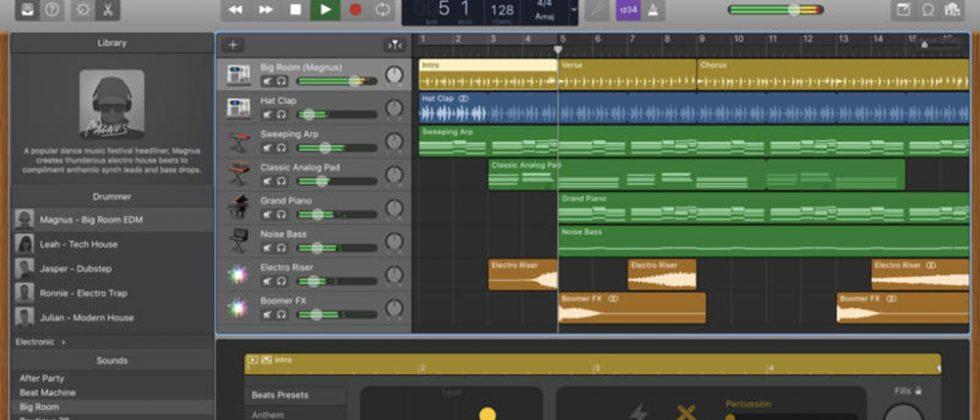Choose After Party in Sounds list

(x=112, y=378)
